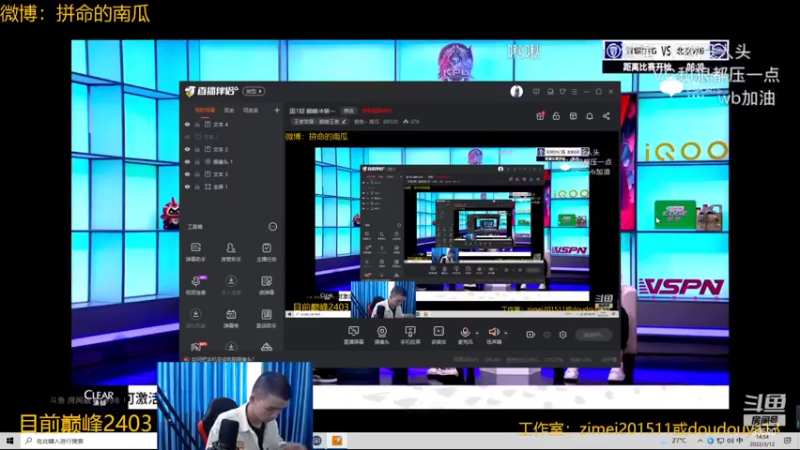This screenshot has width=800, height=450.
Task: Open taskbar notification center icon
Action: 788,441
